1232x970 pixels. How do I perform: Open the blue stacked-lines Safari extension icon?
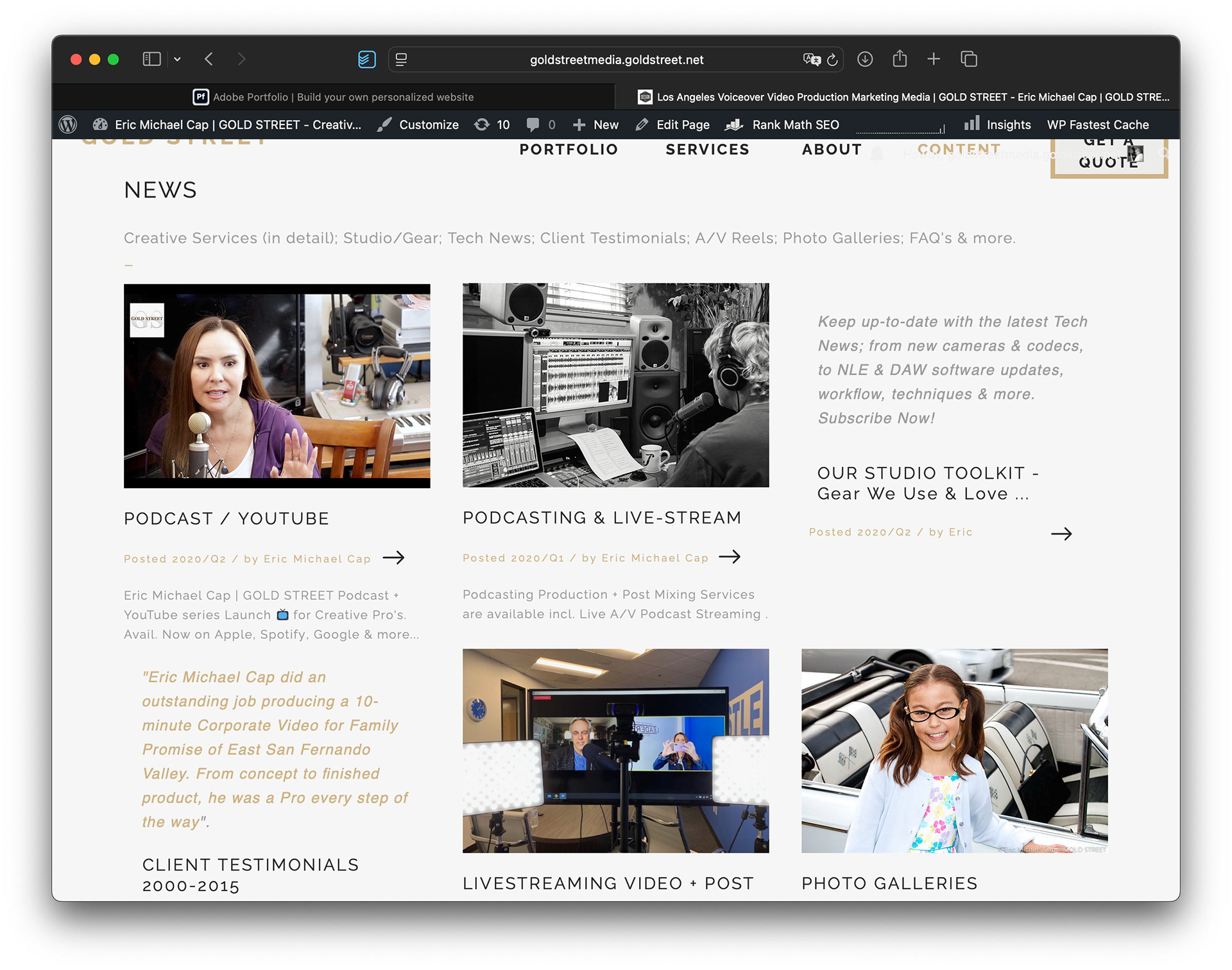point(366,60)
